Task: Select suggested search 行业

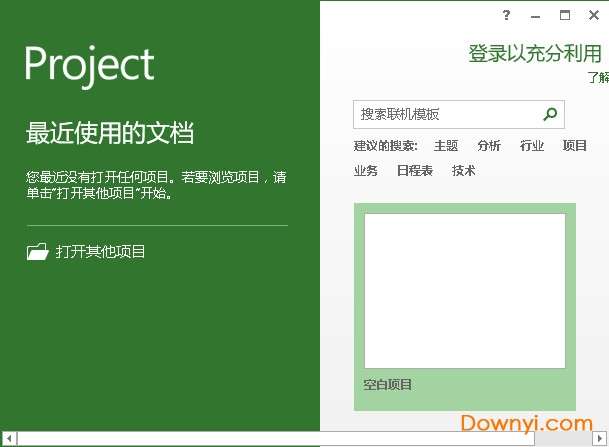Action: coord(532,146)
